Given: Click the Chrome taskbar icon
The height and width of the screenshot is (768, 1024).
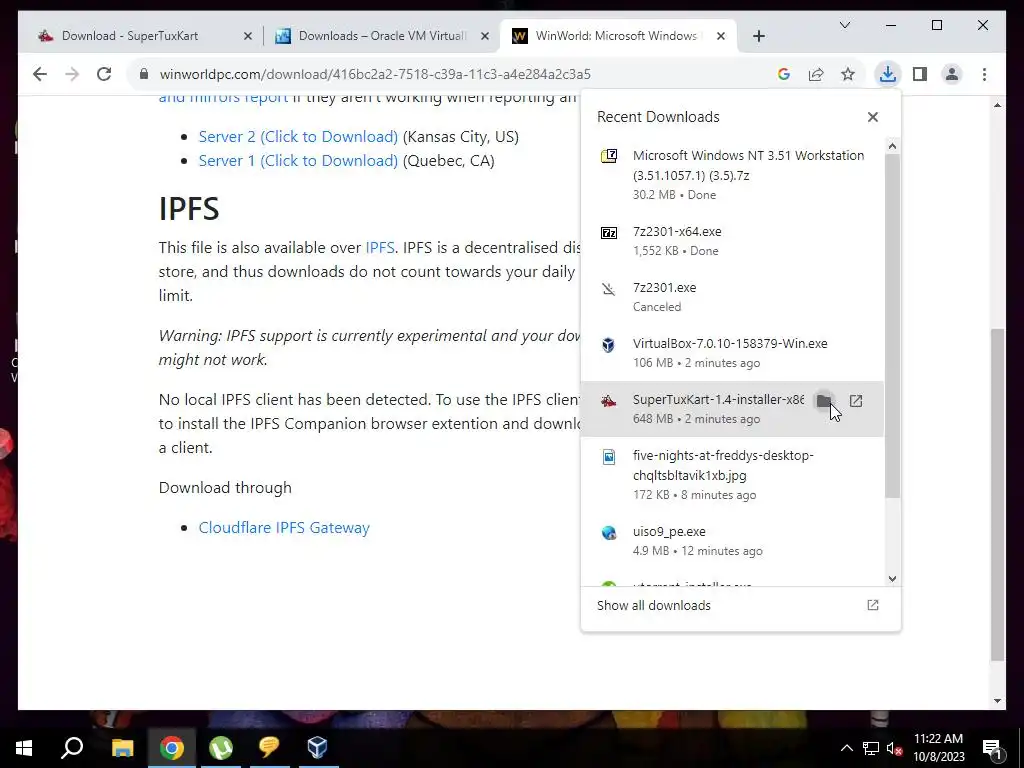Looking at the screenshot, I should click(172, 748).
